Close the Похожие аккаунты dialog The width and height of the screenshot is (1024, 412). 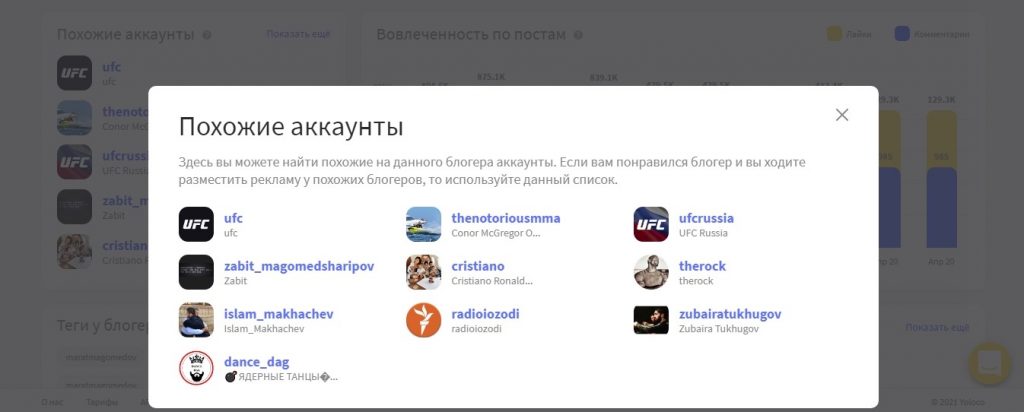point(842,115)
